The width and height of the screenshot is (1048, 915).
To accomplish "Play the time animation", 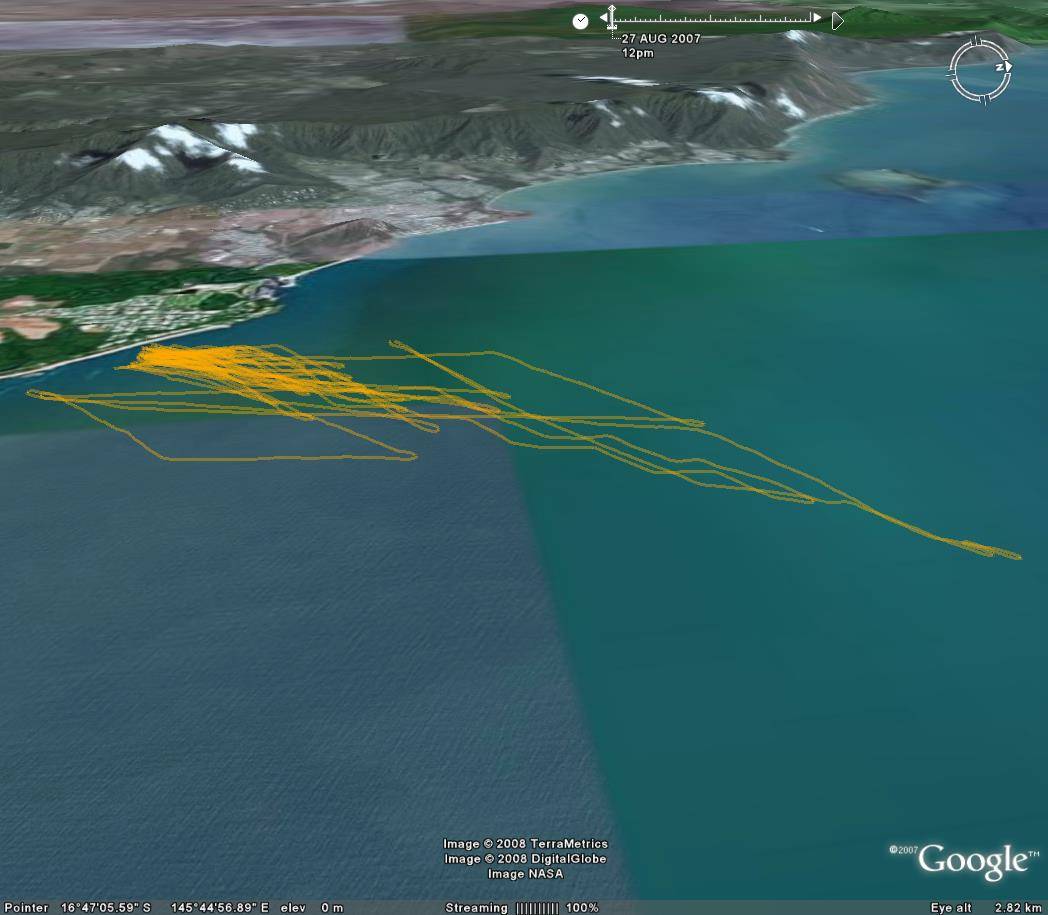I will click(x=838, y=20).
